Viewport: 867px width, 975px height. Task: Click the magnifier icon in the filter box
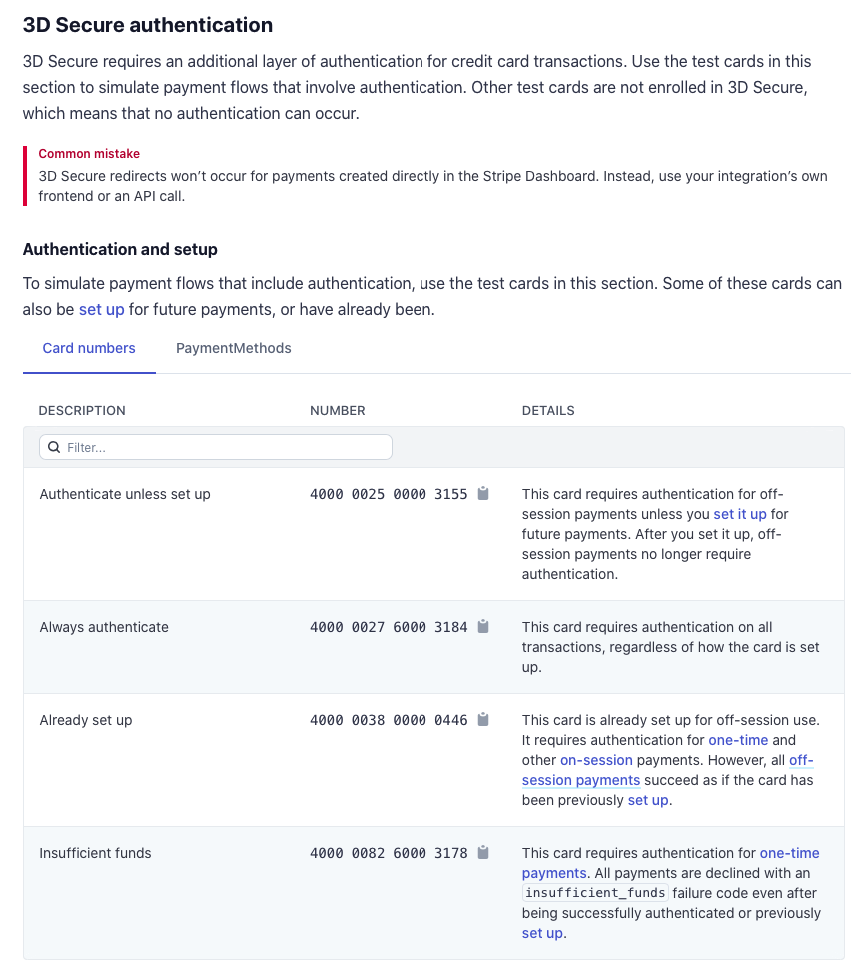click(x=54, y=447)
